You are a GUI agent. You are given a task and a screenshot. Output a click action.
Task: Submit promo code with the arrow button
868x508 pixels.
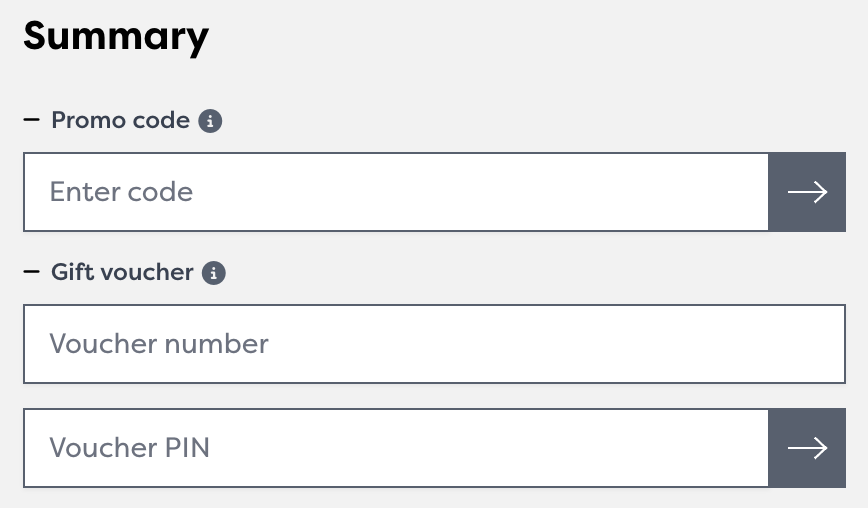(x=807, y=192)
